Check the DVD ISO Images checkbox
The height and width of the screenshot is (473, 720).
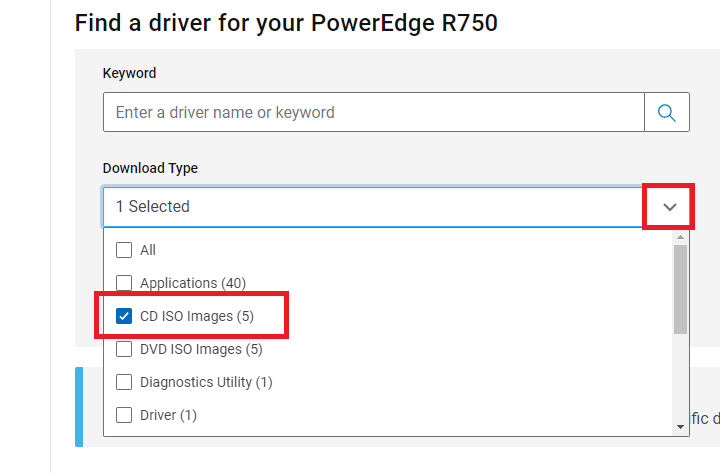[x=124, y=349]
